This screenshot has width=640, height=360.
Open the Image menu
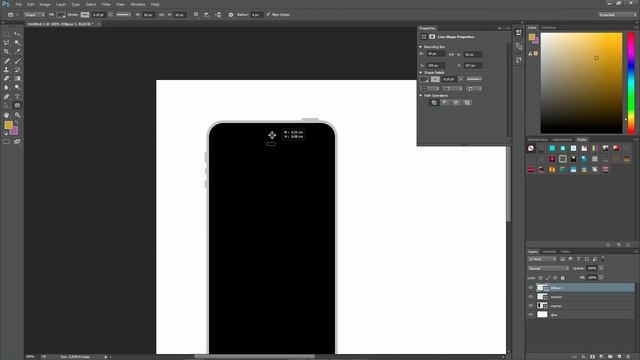45,4
